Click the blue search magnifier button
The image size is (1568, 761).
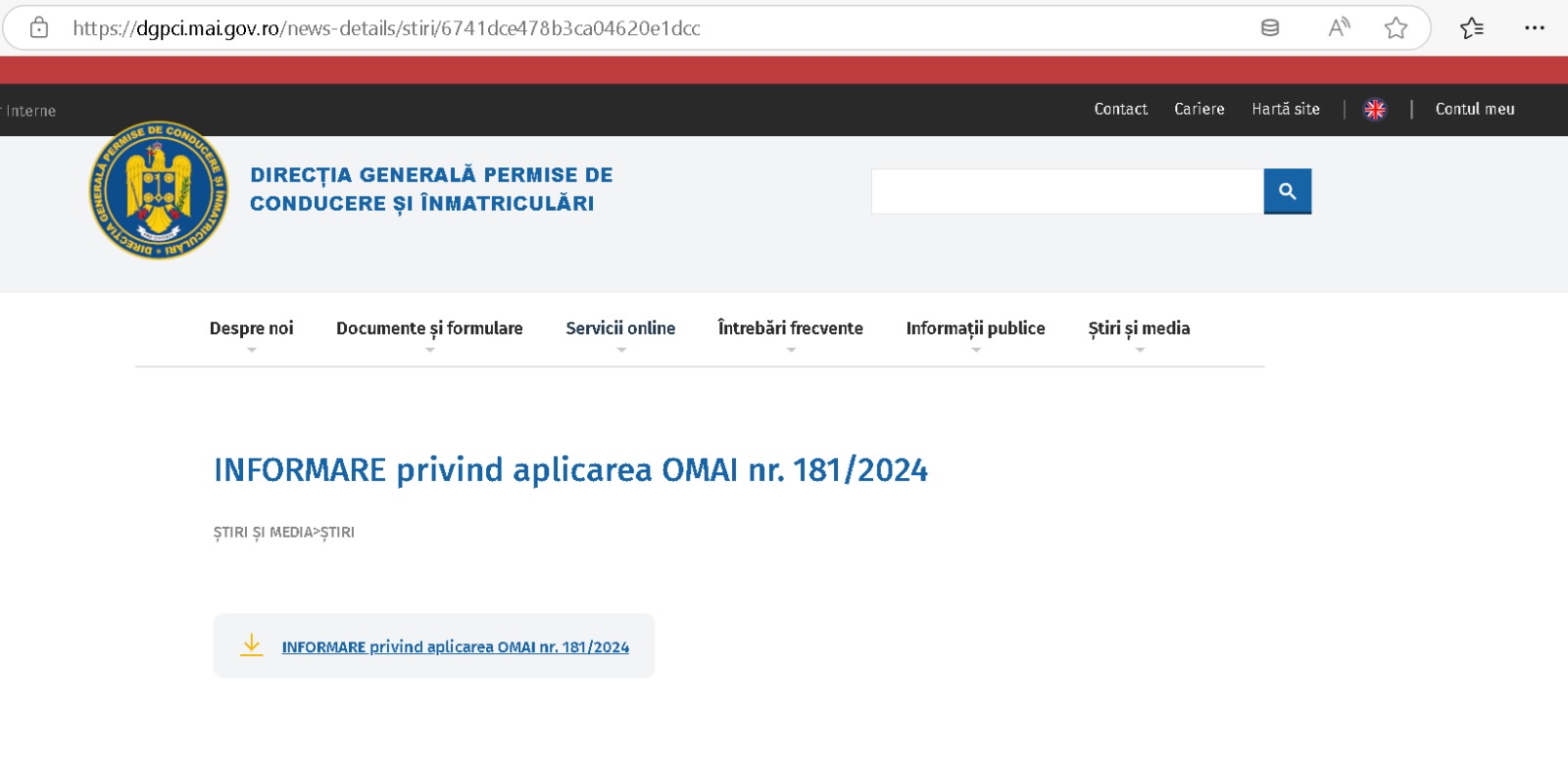pyautogui.click(x=1287, y=191)
